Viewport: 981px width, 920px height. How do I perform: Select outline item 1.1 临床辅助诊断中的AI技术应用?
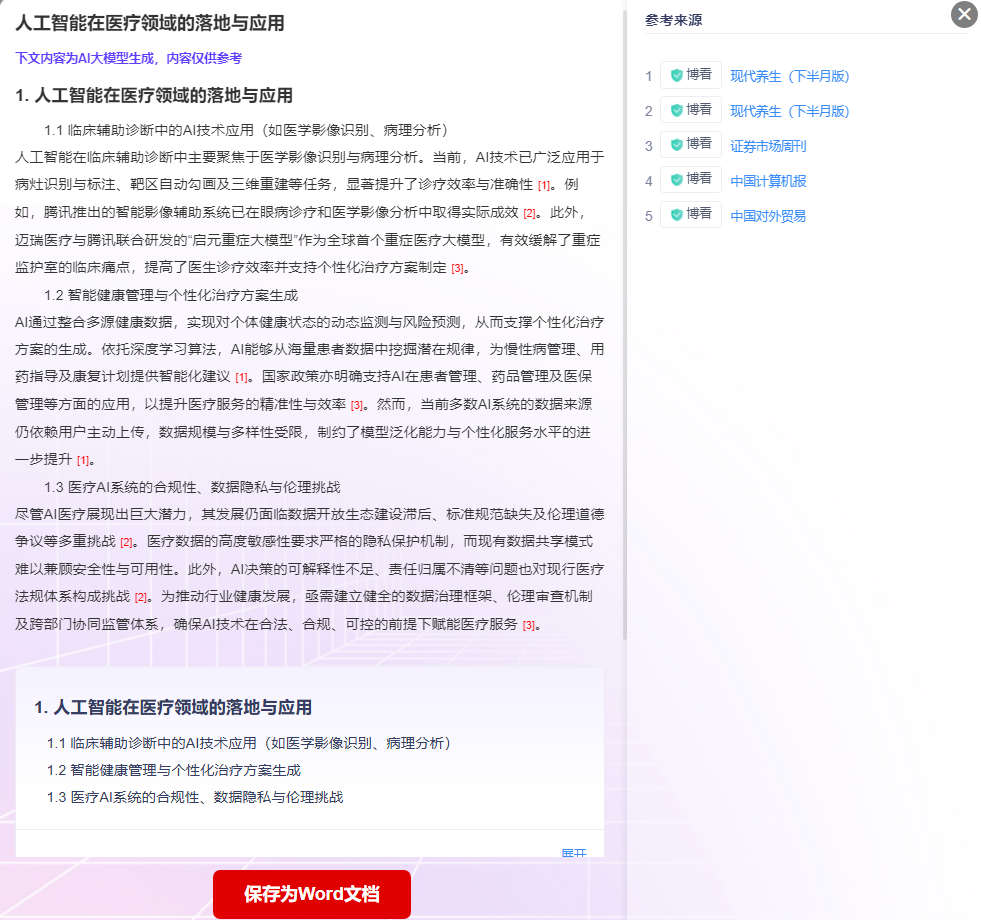[249, 743]
